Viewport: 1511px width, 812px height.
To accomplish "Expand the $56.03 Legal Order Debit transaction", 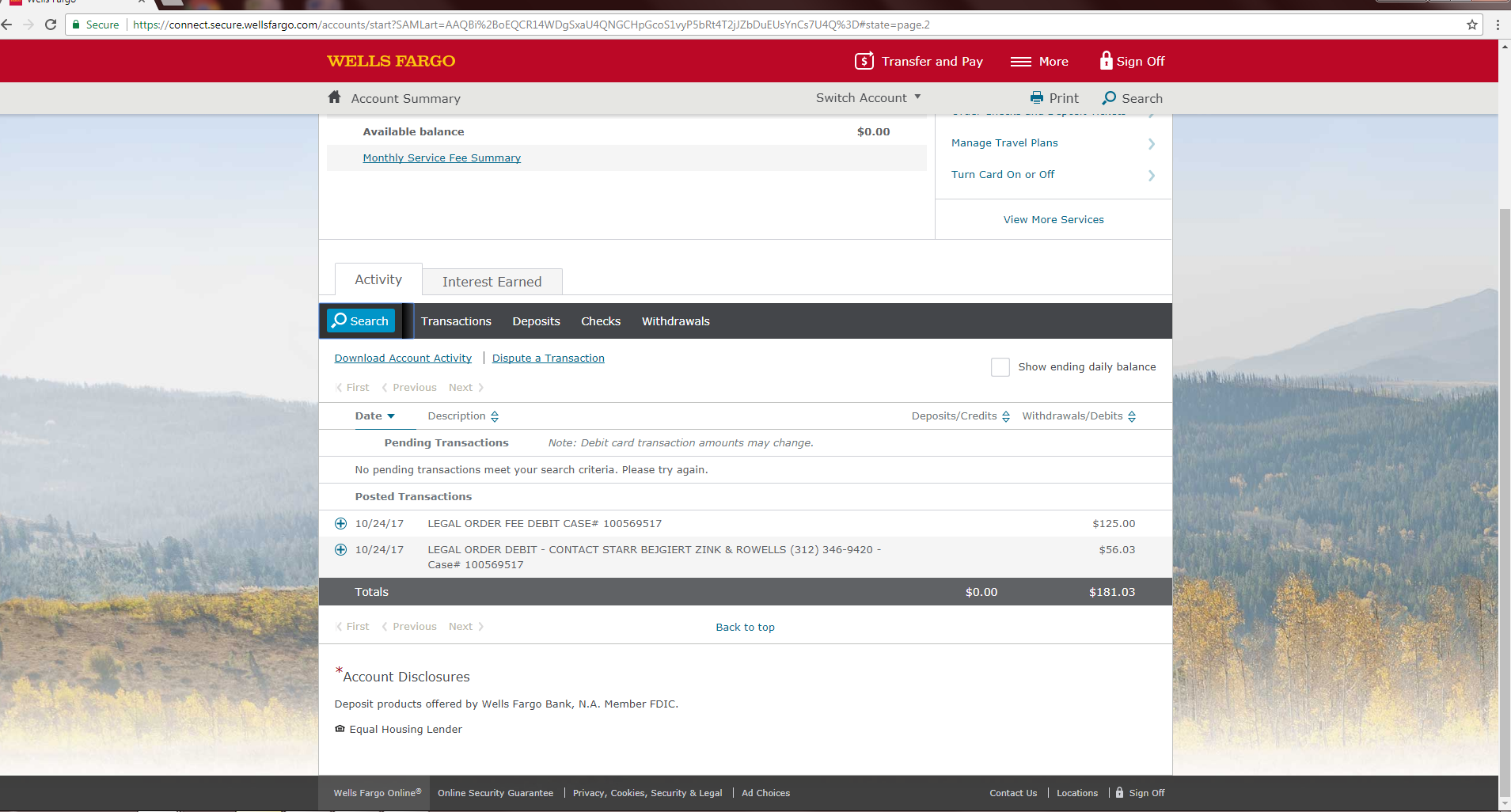I will click(x=340, y=549).
